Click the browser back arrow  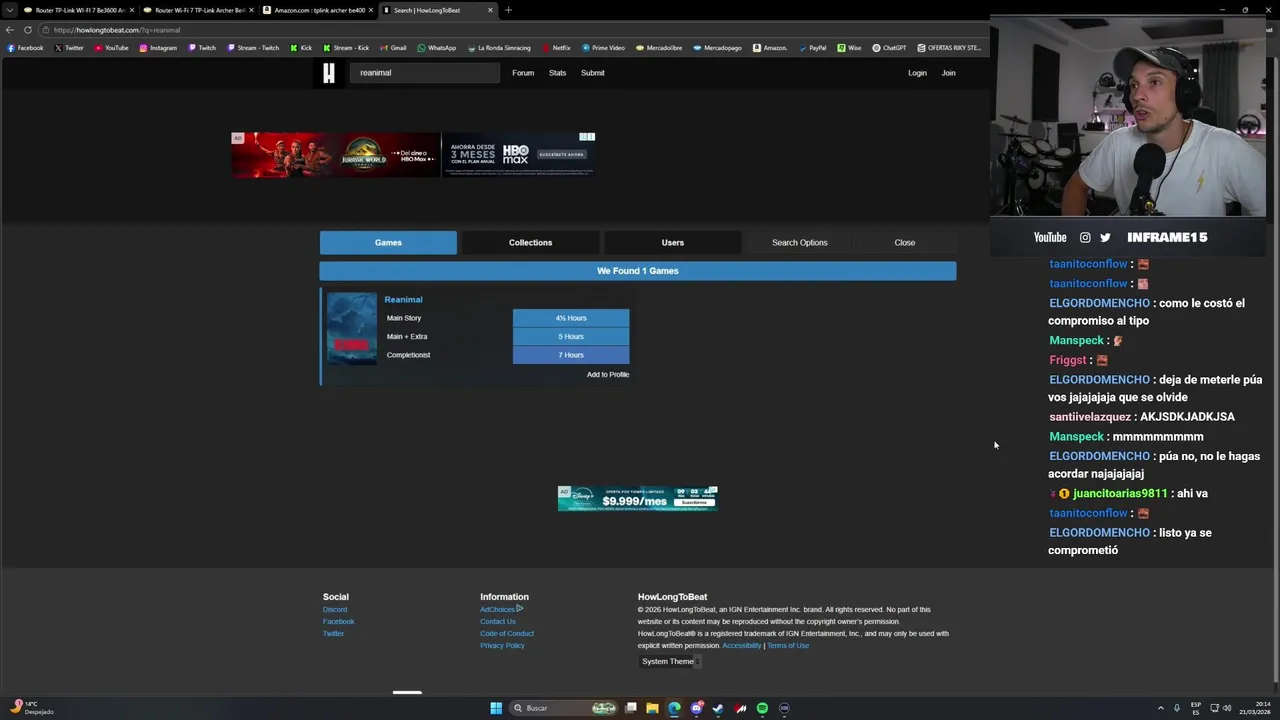(10, 30)
